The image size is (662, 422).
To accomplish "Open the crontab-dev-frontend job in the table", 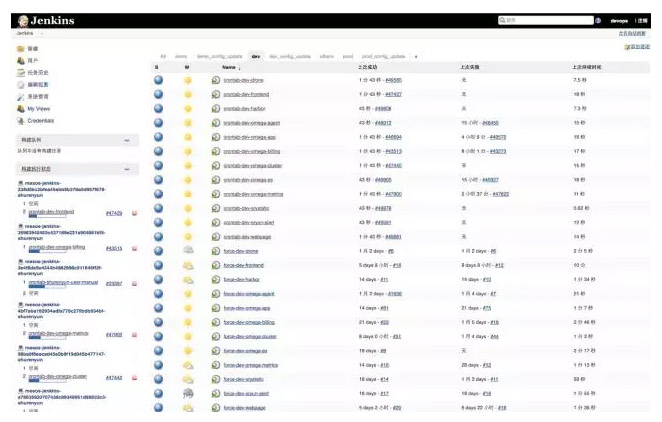I will (x=246, y=95).
